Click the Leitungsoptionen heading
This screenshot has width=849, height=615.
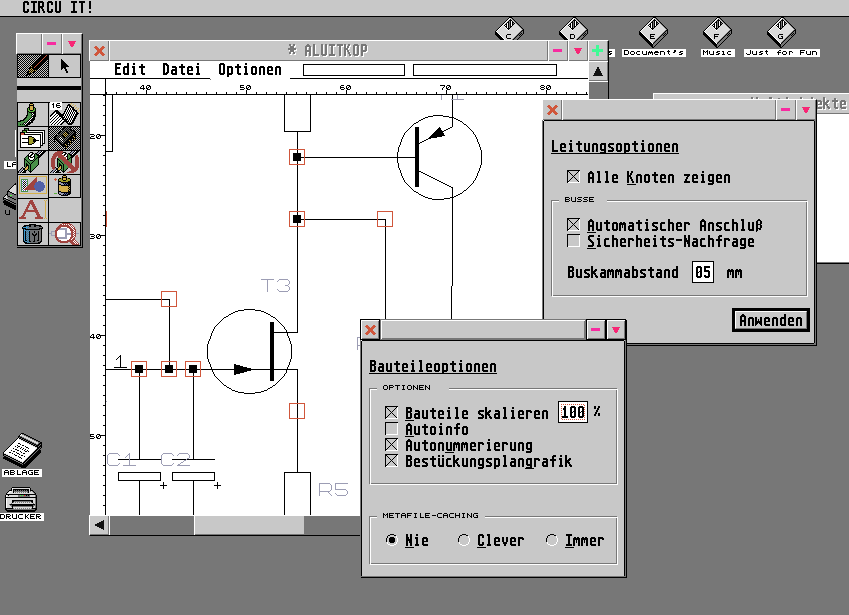click(615, 147)
